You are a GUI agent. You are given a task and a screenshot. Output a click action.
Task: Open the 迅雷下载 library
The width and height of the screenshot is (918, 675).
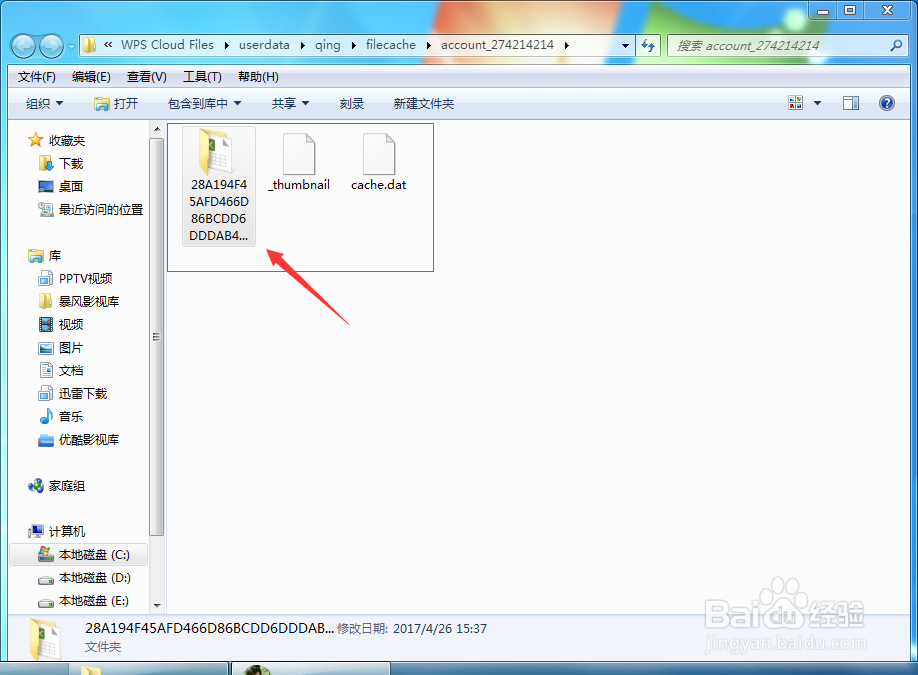(x=73, y=393)
